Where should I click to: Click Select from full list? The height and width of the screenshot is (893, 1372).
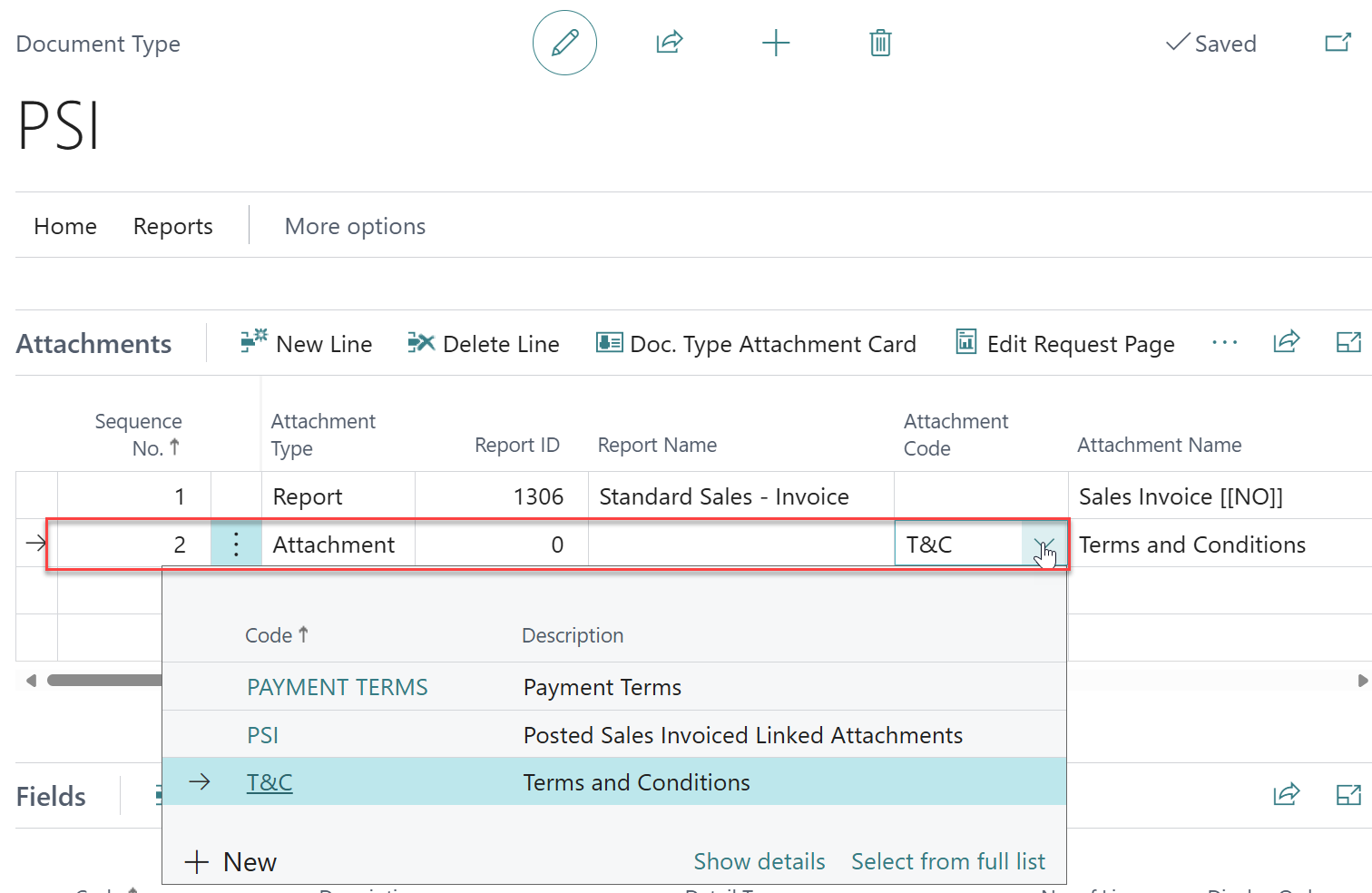point(947,860)
